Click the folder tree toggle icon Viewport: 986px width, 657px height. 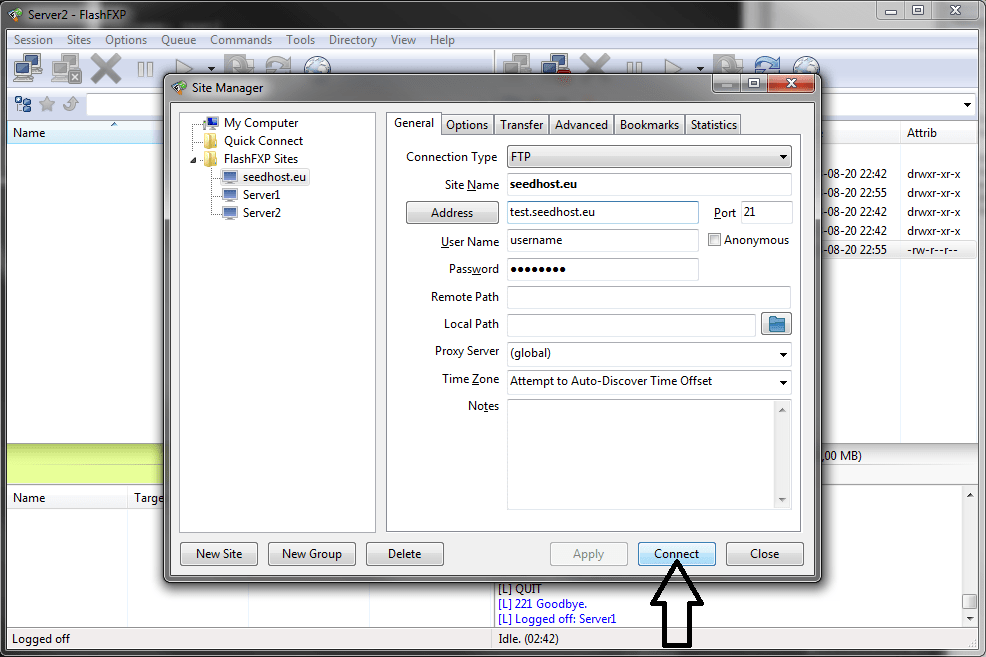23,104
